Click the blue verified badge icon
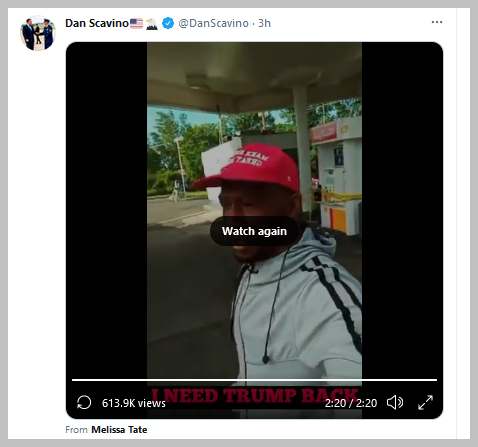Viewport: 478px width, 447px height. pos(168,23)
